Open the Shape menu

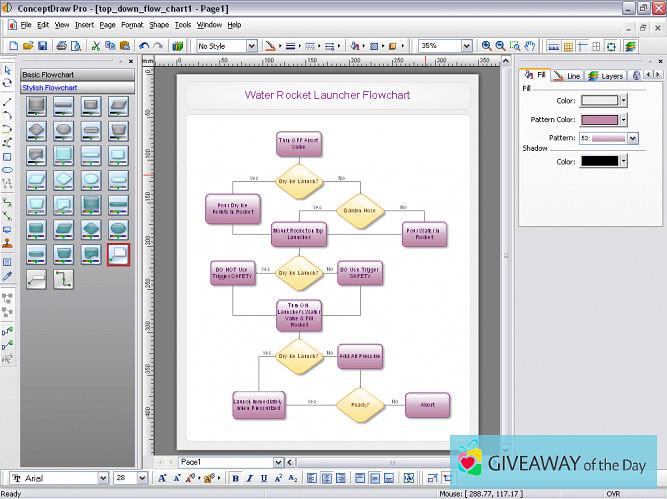[159, 24]
